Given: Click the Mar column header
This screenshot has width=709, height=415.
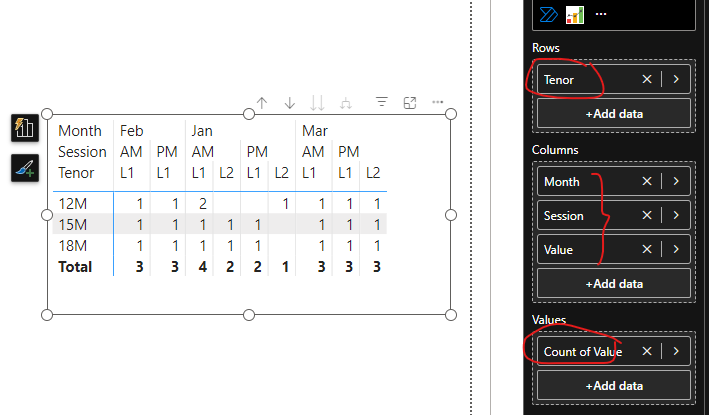Looking at the screenshot, I should click(x=315, y=131).
